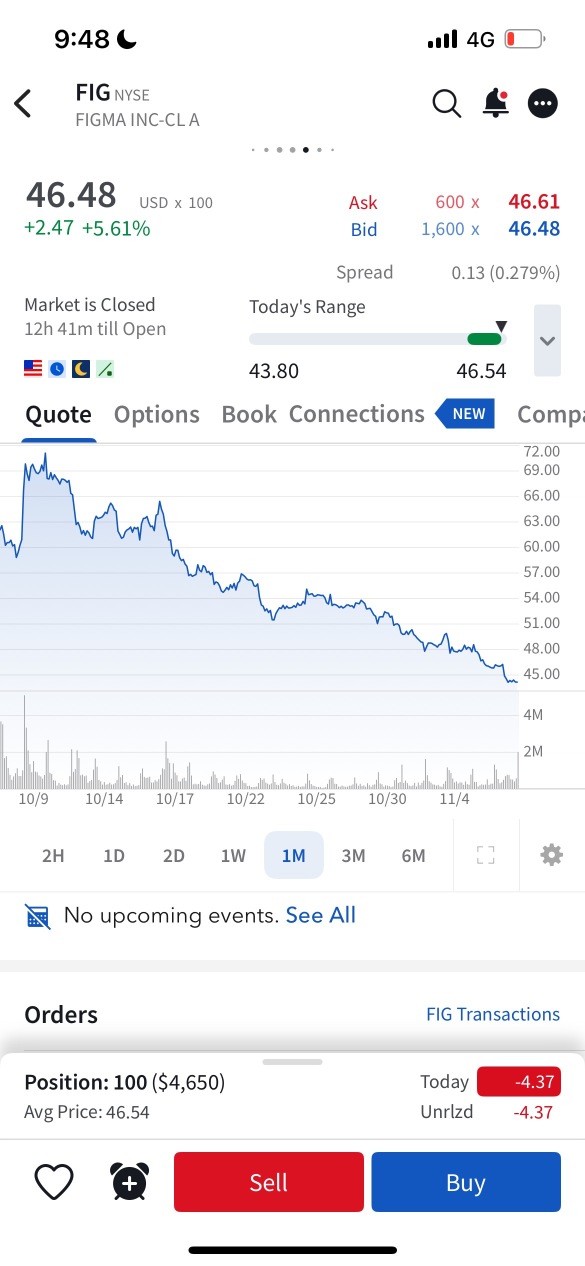
Task: Tap the US flag market indicator
Action: coord(32,368)
